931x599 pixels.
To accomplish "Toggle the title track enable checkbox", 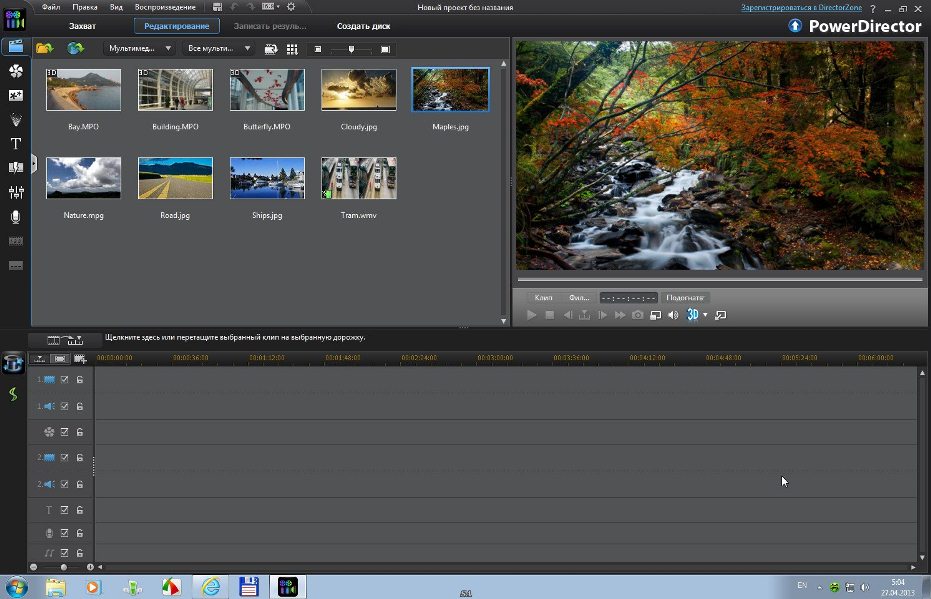I will 64,510.
